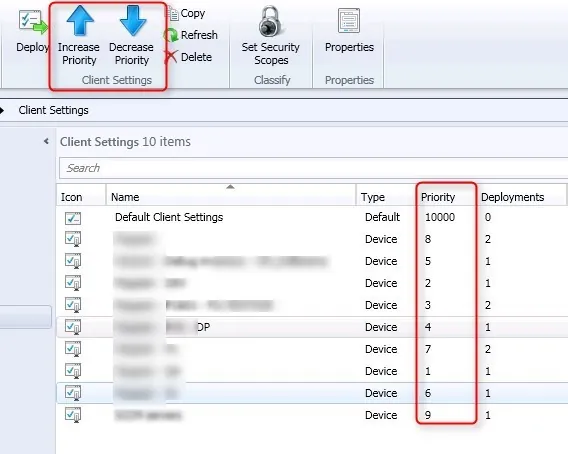The height and width of the screenshot is (454, 568).
Task: Collapse the navigation pane arrow
Action: coord(46,141)
